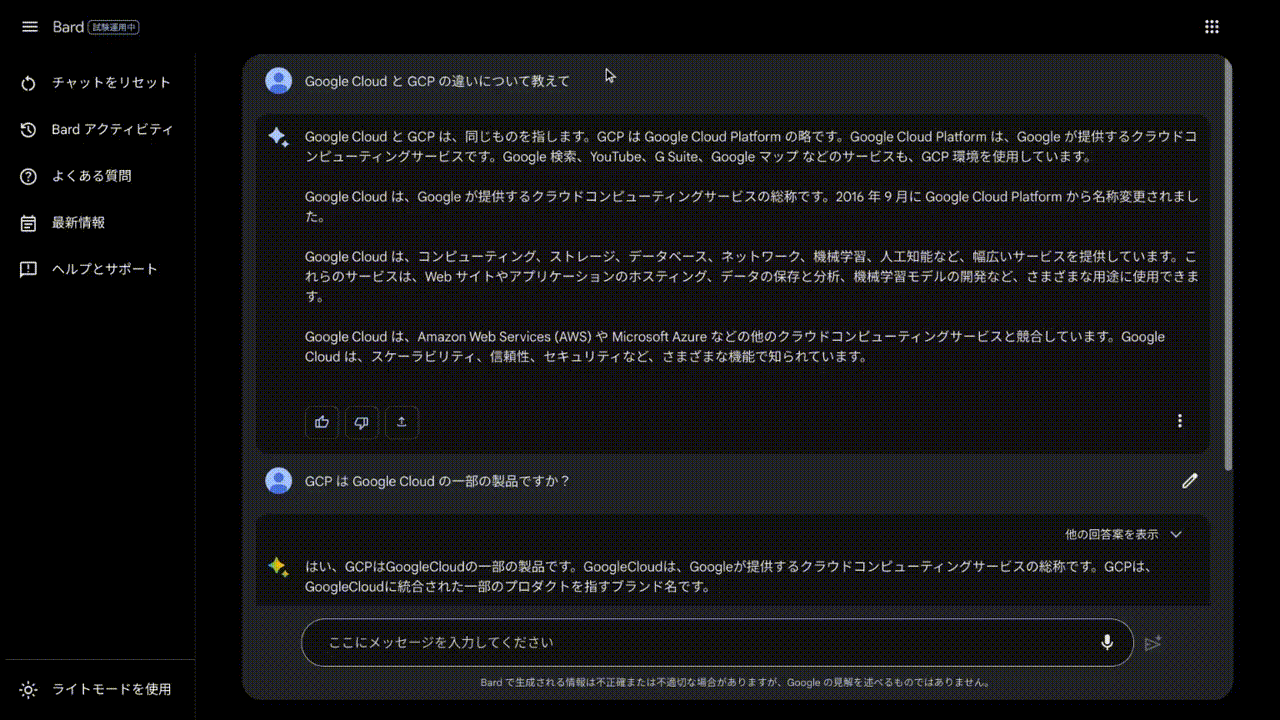
Task: Click answer text starting はい、GCPはGoogleCloudの一部
Action: [730, 577]
